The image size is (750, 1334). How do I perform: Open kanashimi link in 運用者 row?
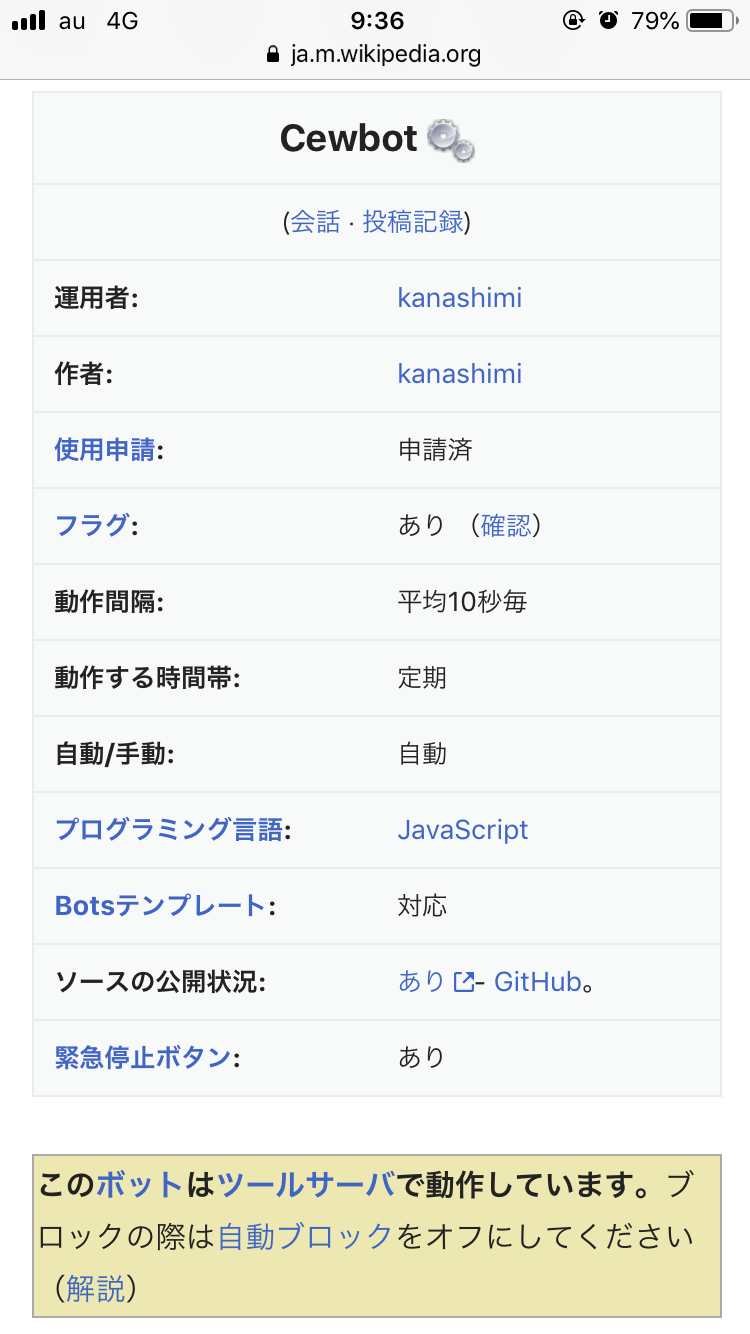(459, 298)
